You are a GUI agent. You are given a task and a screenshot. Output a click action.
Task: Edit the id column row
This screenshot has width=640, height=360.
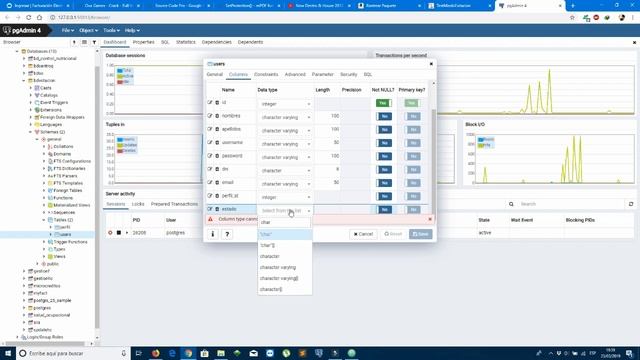[210, 103]
